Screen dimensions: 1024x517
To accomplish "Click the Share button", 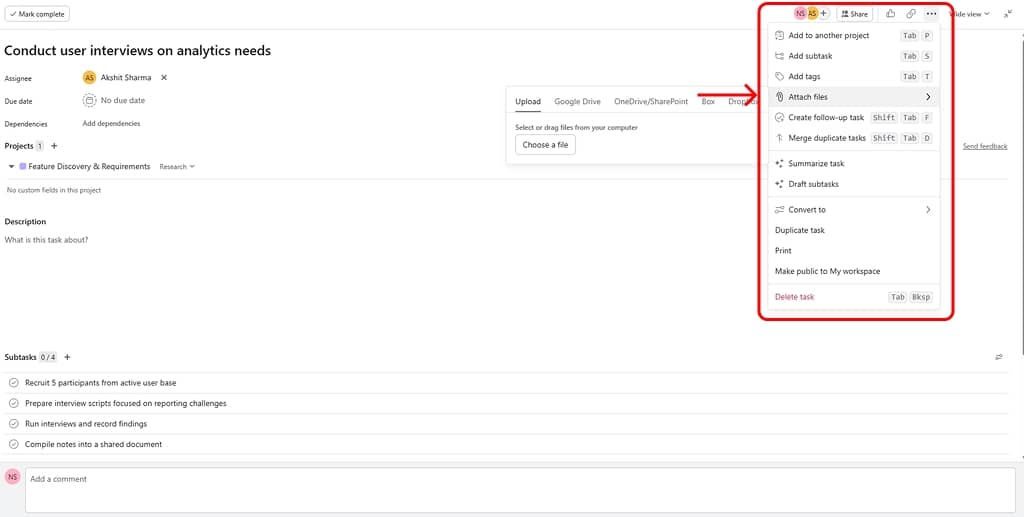I will click(x=855, y=14).
